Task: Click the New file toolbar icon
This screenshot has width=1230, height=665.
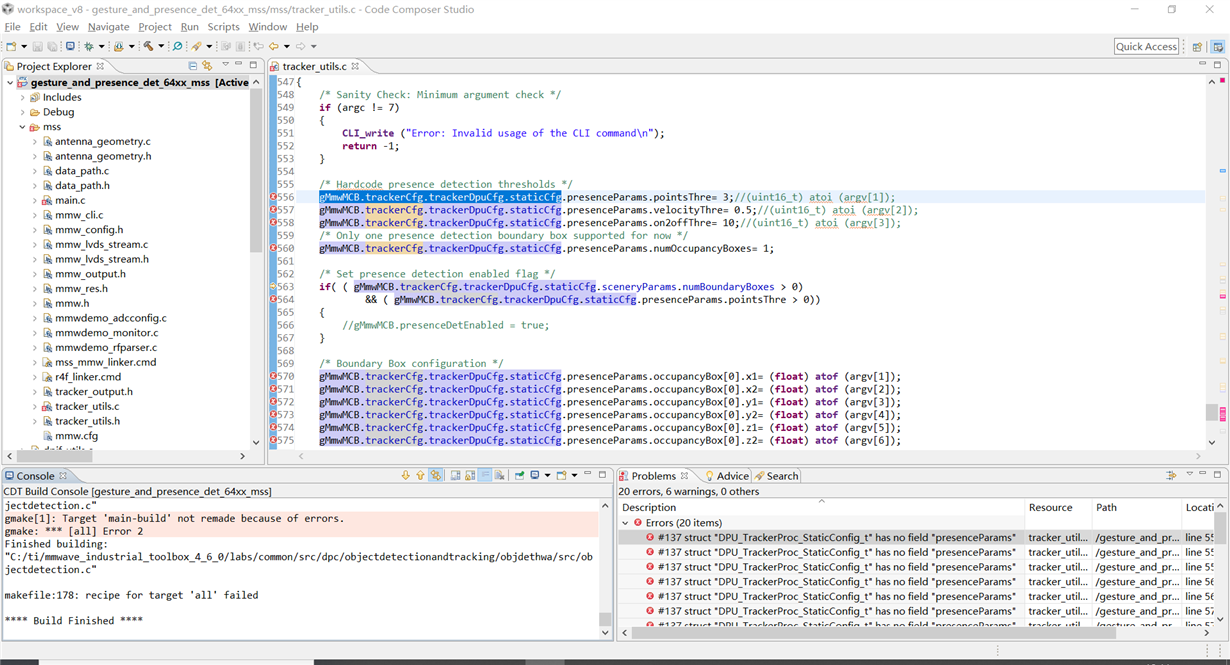Action: (11, 46)
